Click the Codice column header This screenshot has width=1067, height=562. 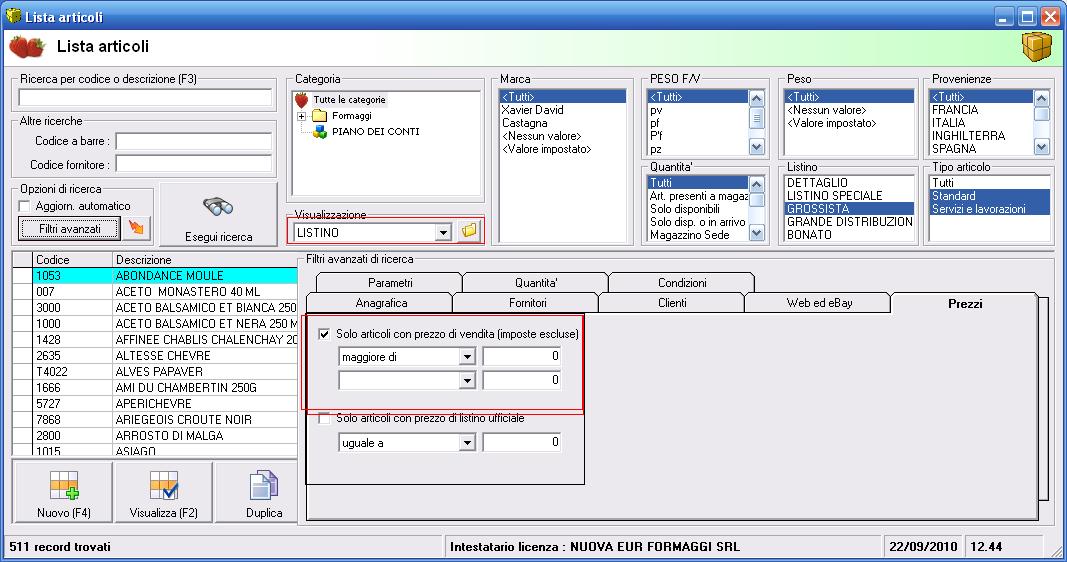[72, 259]
